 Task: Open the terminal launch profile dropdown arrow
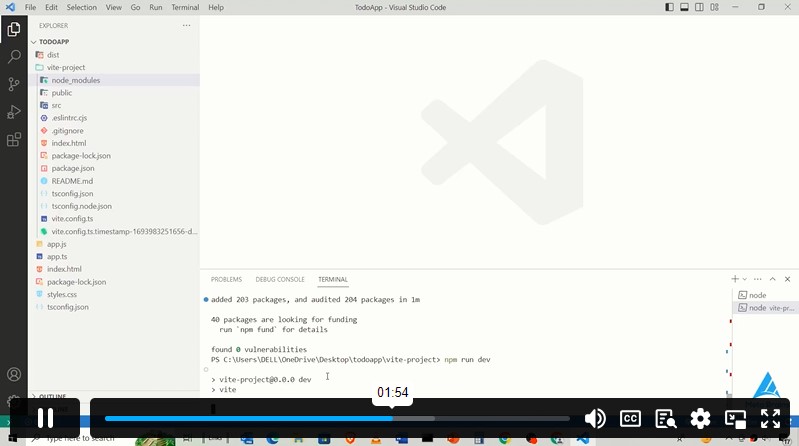point(744,279)
